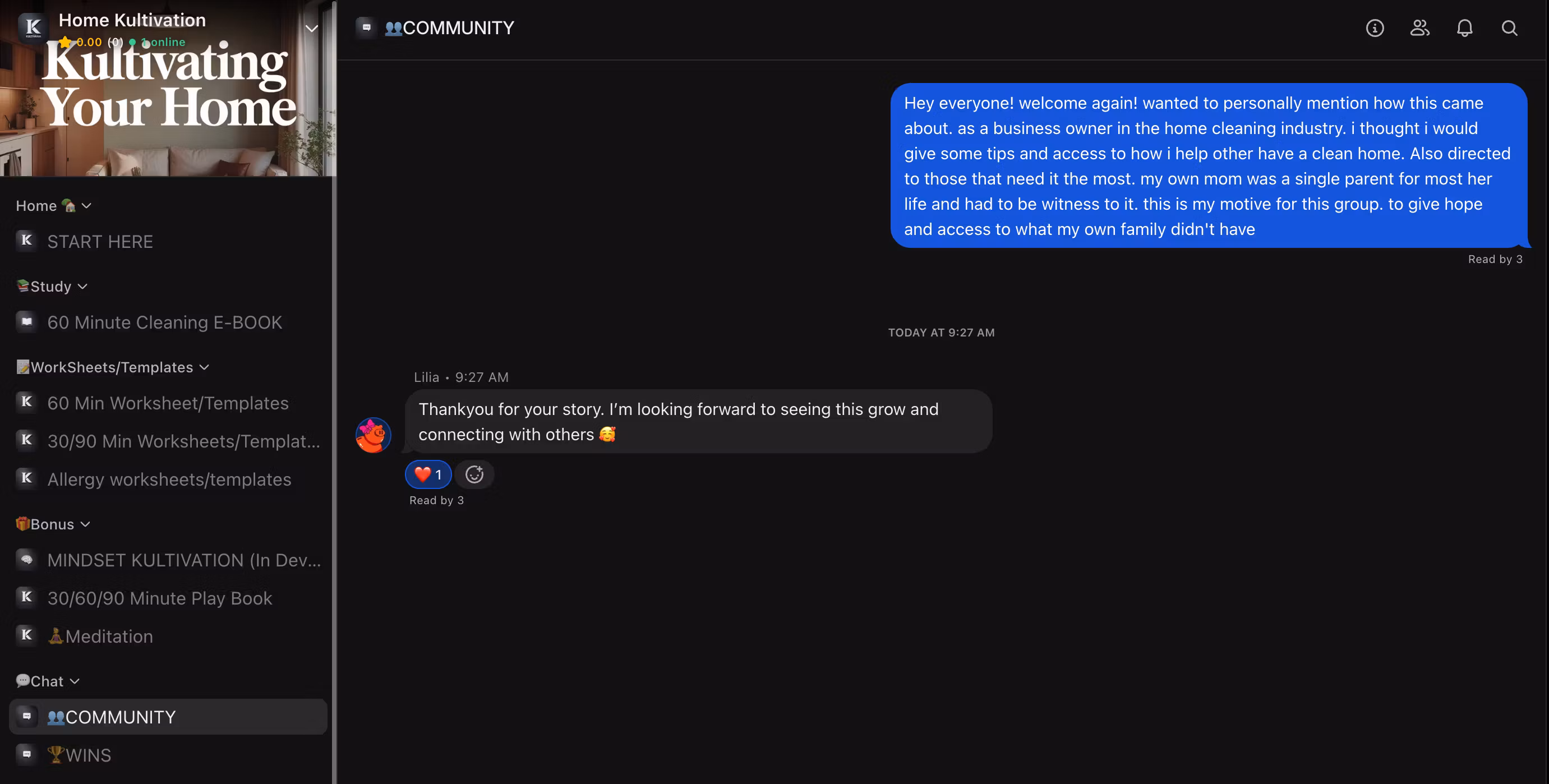Open notifications bell icon
The image size is (1549, 784).
1464,28
